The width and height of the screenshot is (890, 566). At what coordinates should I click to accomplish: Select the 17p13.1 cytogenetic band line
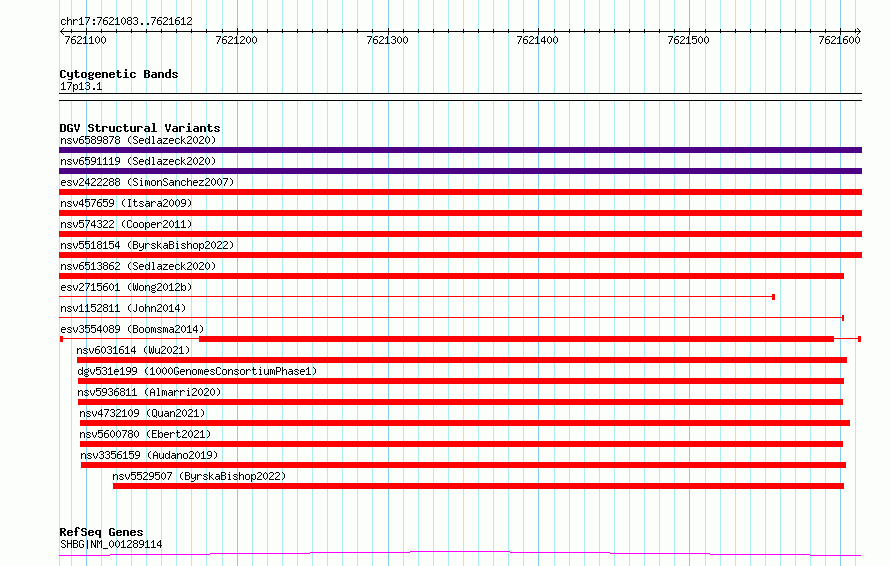[x=460, y=97]
